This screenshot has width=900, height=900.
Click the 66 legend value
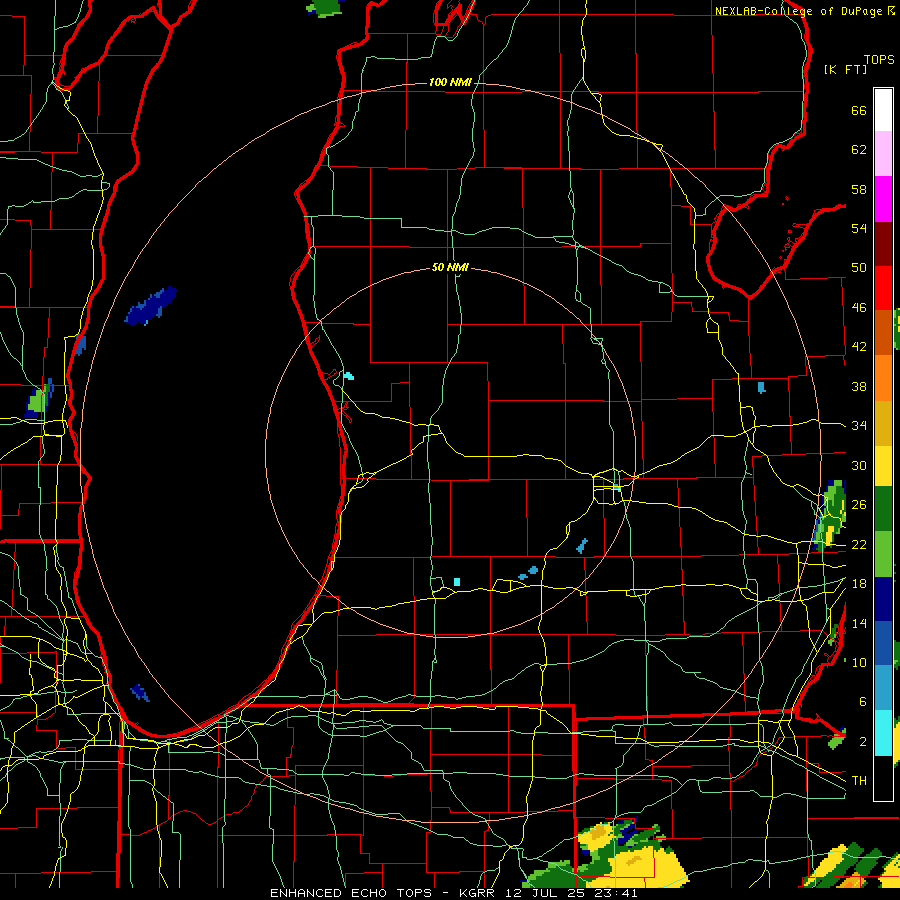(859, 110)
